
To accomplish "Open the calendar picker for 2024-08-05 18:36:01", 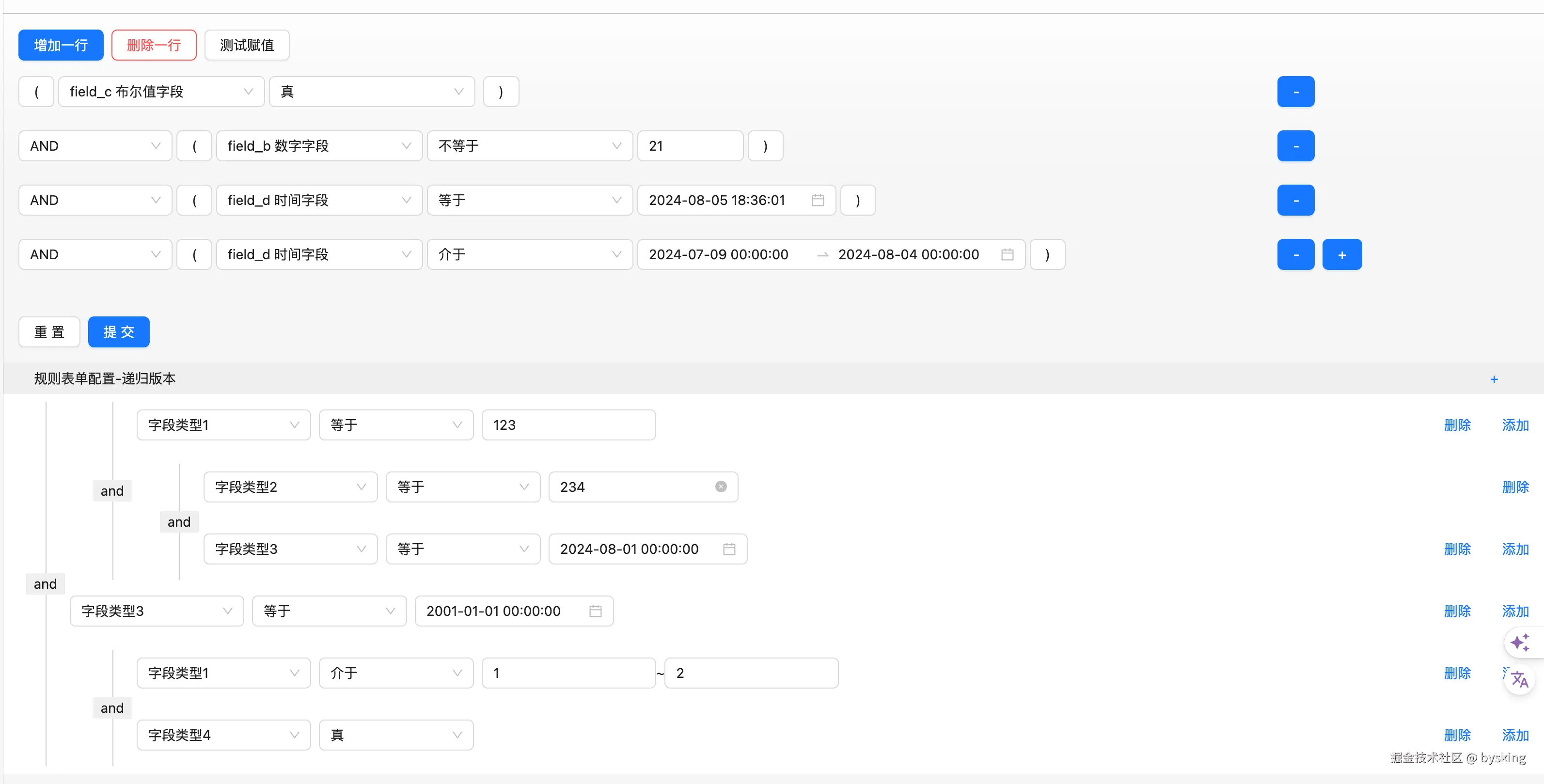I will coord(818,200).
